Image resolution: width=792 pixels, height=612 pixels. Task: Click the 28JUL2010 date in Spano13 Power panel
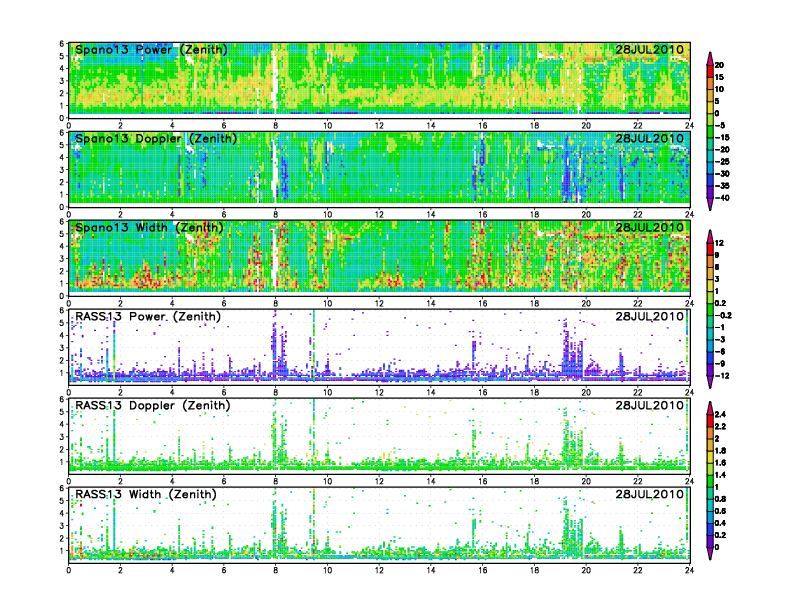[x=649, y=50]
